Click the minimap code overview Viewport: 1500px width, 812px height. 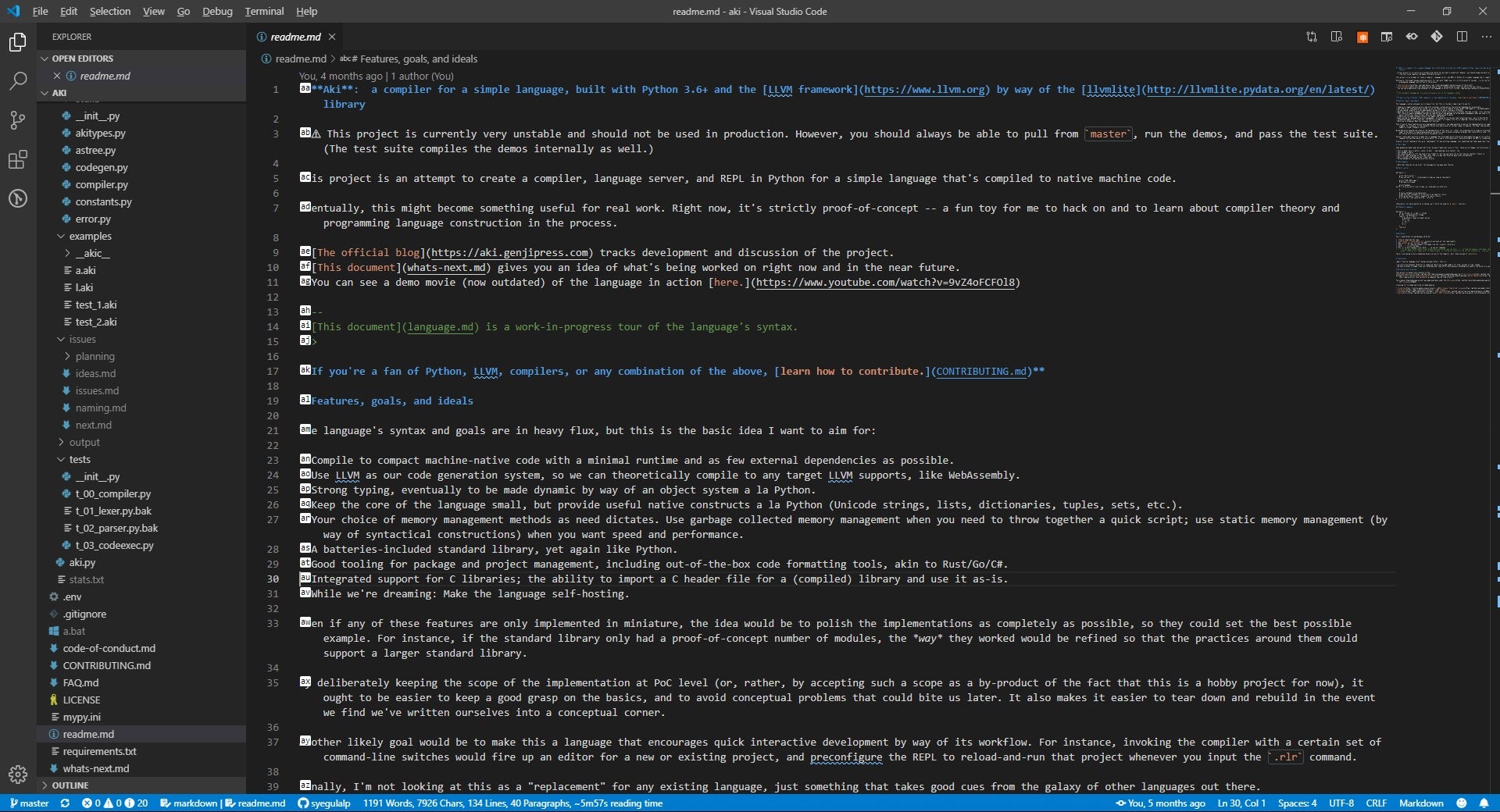(1442, 180)
